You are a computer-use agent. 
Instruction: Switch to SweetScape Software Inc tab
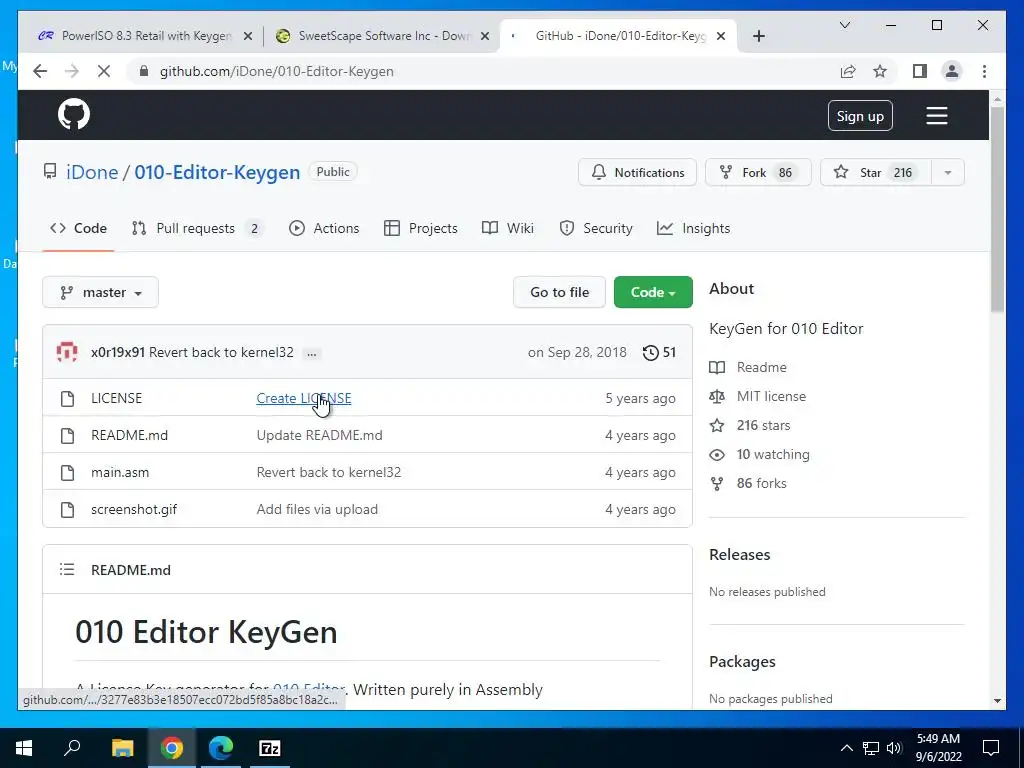[x=383, y=36]
